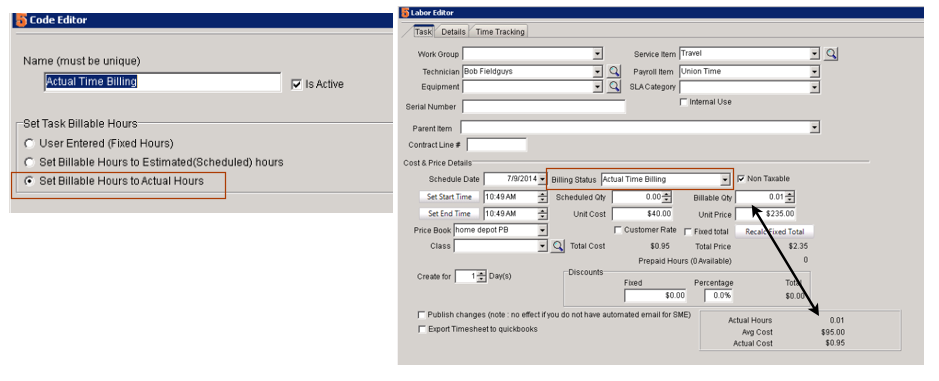Open the Price Book dropdown
939x381 pixels.
542,230
